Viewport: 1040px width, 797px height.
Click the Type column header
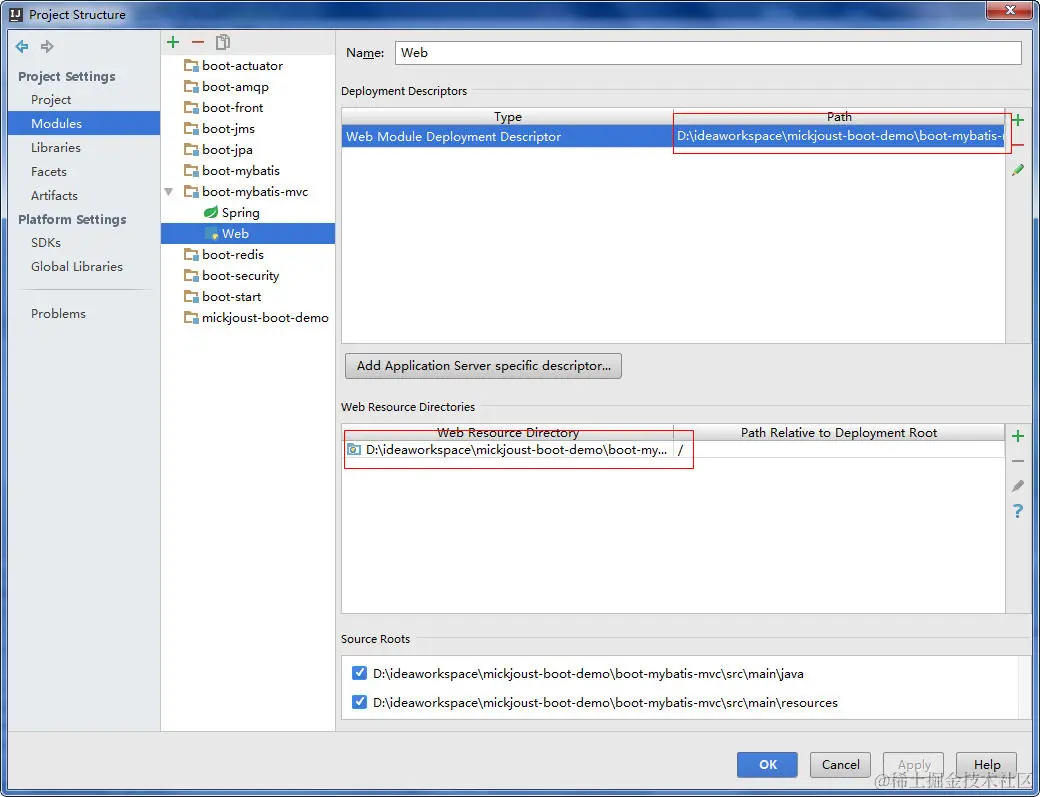(x=507, y=117)
